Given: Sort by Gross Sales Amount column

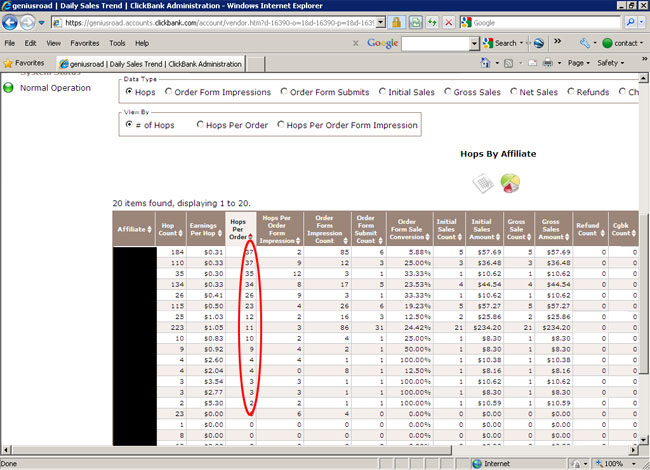Looking at the screenshot, I should (x=553, y=229).
